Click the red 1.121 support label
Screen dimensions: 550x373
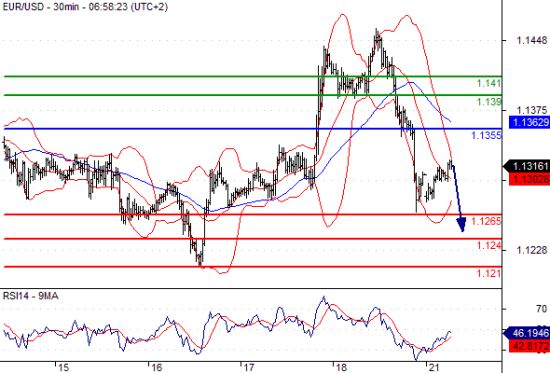pos(489,273)
